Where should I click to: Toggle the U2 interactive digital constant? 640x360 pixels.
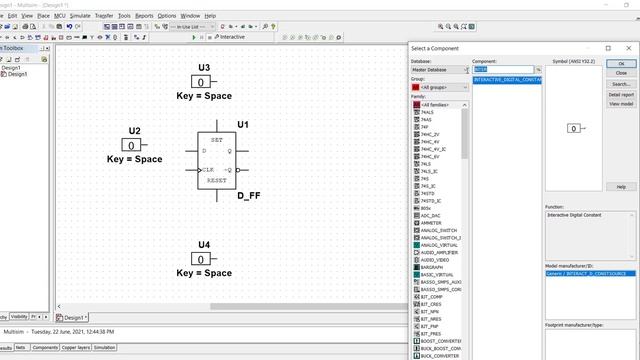[x=131, y=145]
